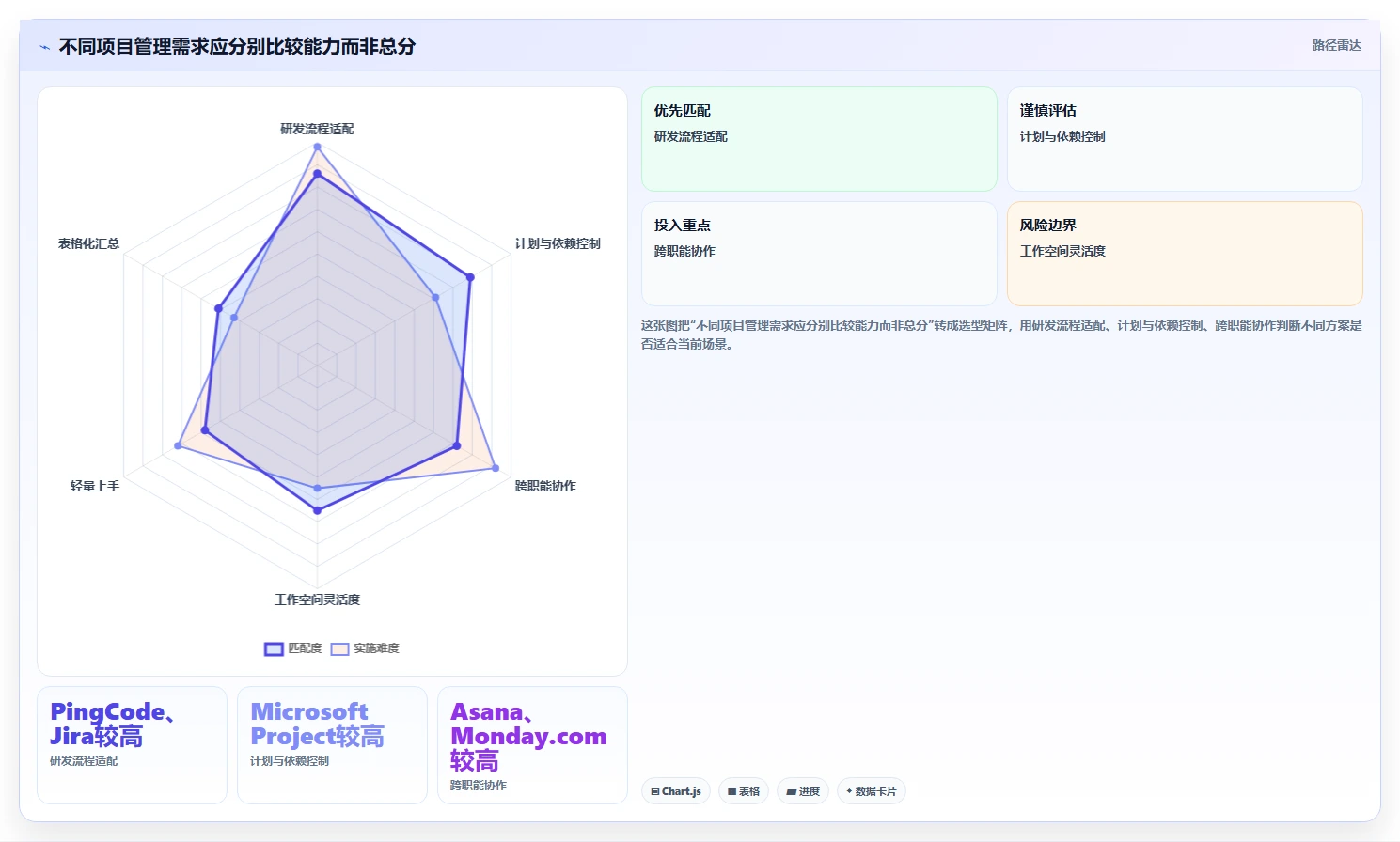Select the 风险边界 card

coord(1185,254)
